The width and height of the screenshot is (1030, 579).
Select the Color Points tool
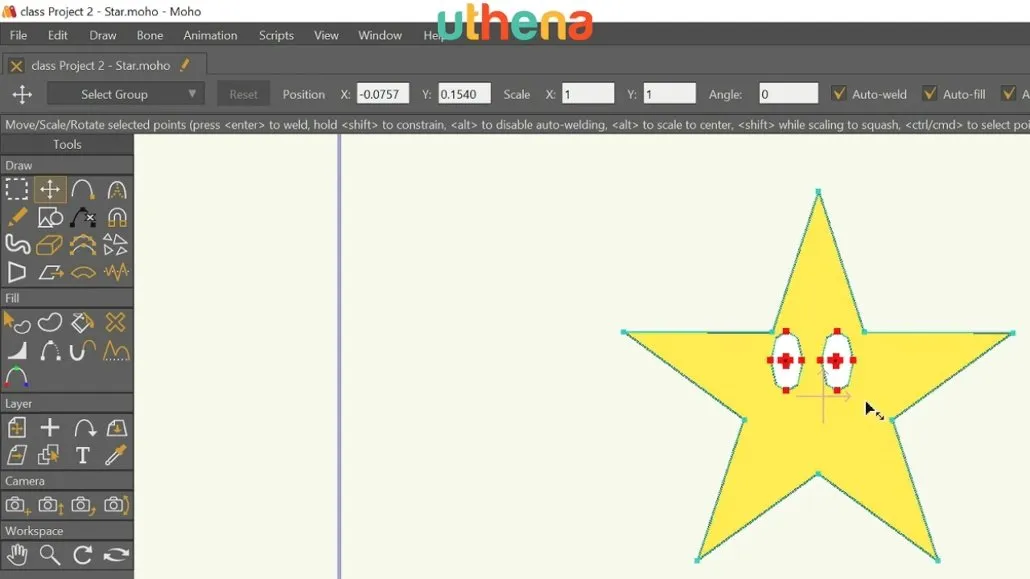[x=17, y=377]
